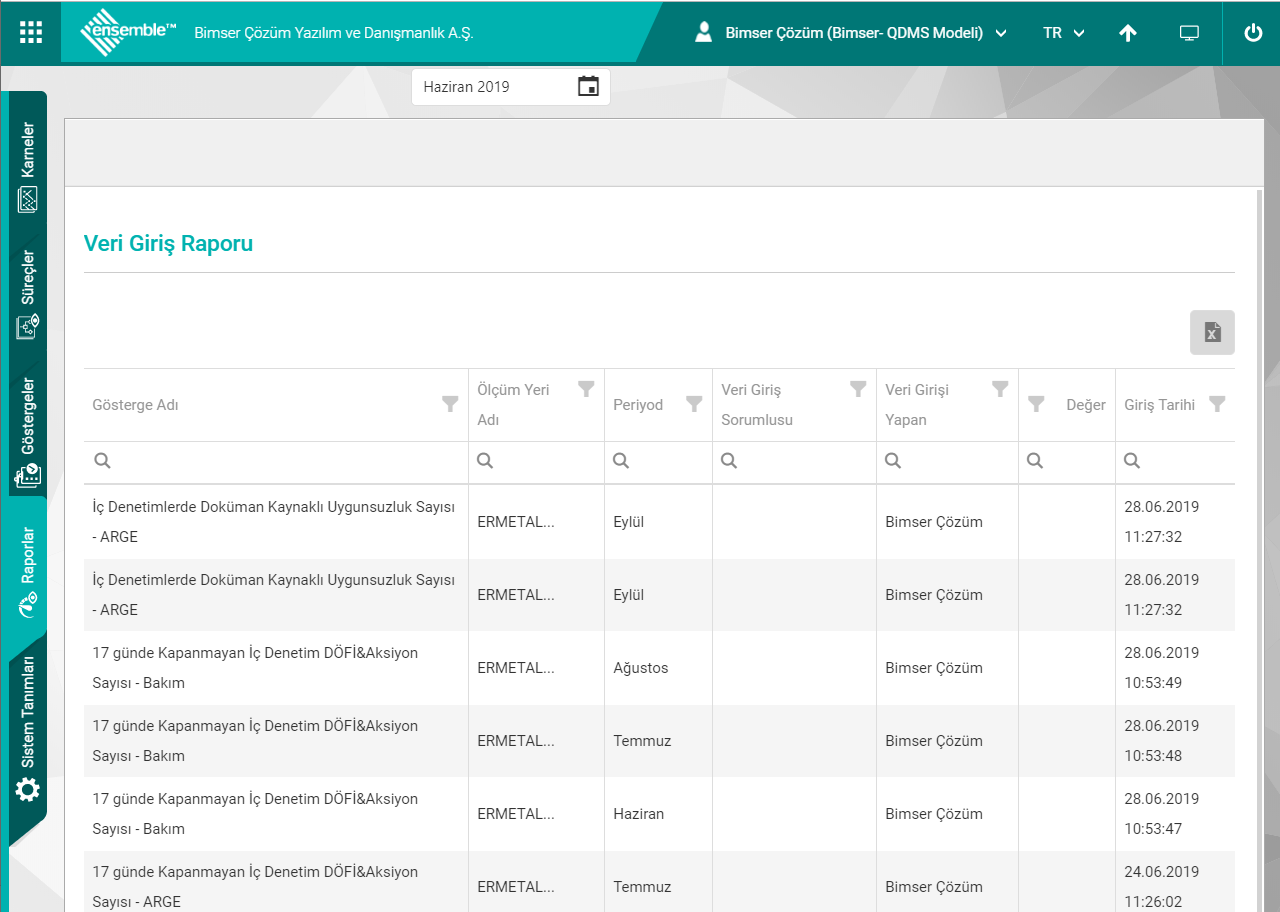
Task: Click the ensemble logo in header
Action: (x=127, y=32)
